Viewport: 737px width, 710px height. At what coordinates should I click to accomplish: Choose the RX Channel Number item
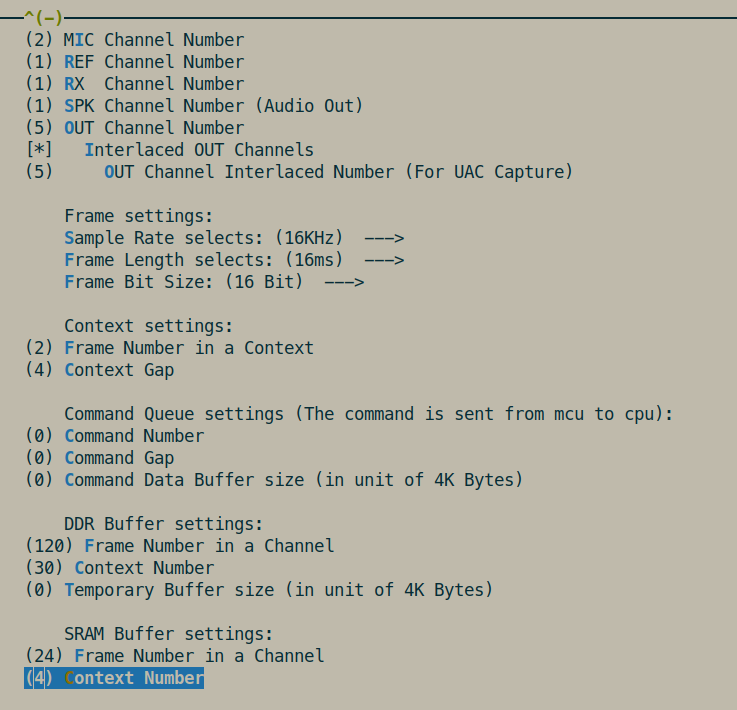pos(134,84)
